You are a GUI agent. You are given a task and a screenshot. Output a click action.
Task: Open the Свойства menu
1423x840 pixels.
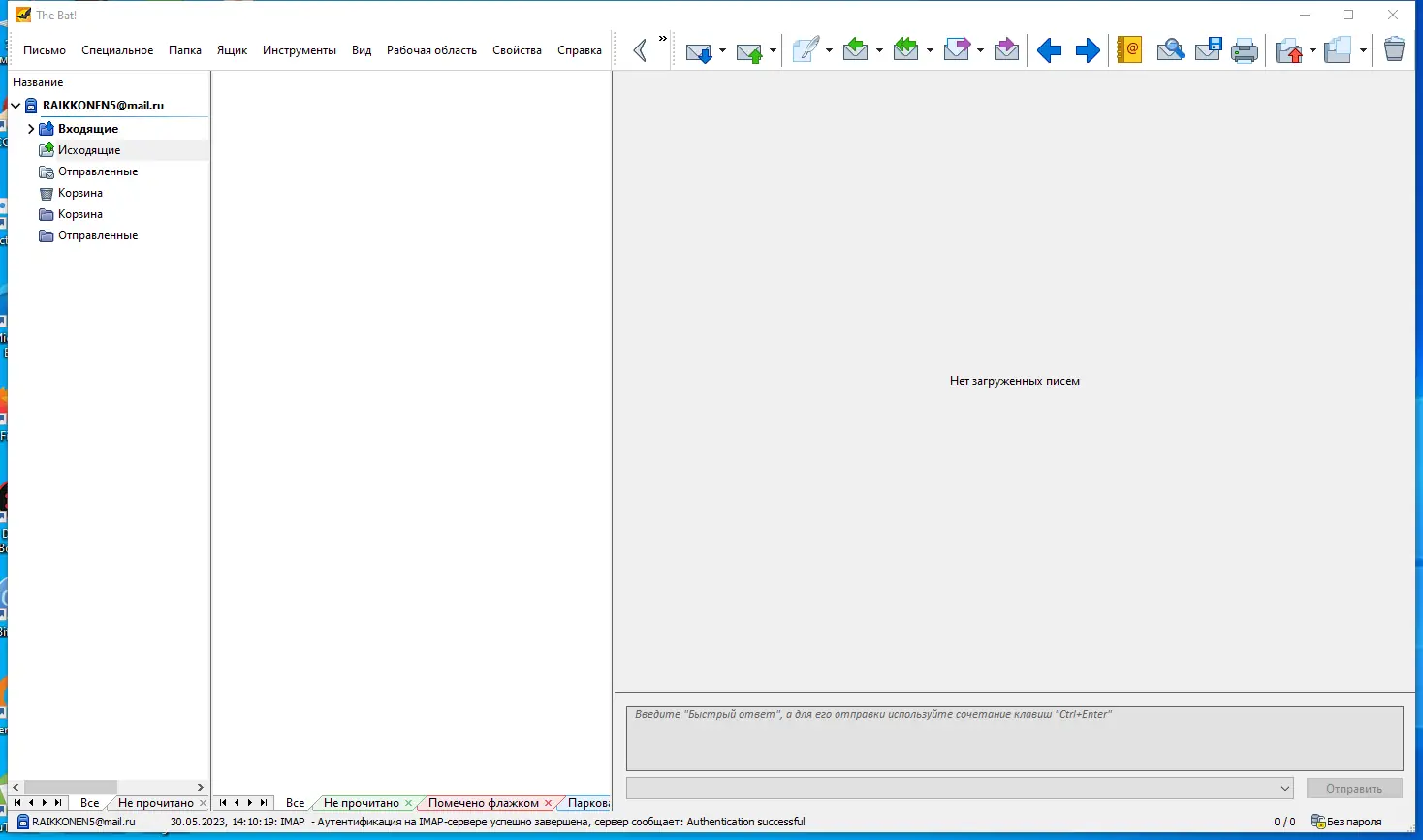click(x=517, y=50)
